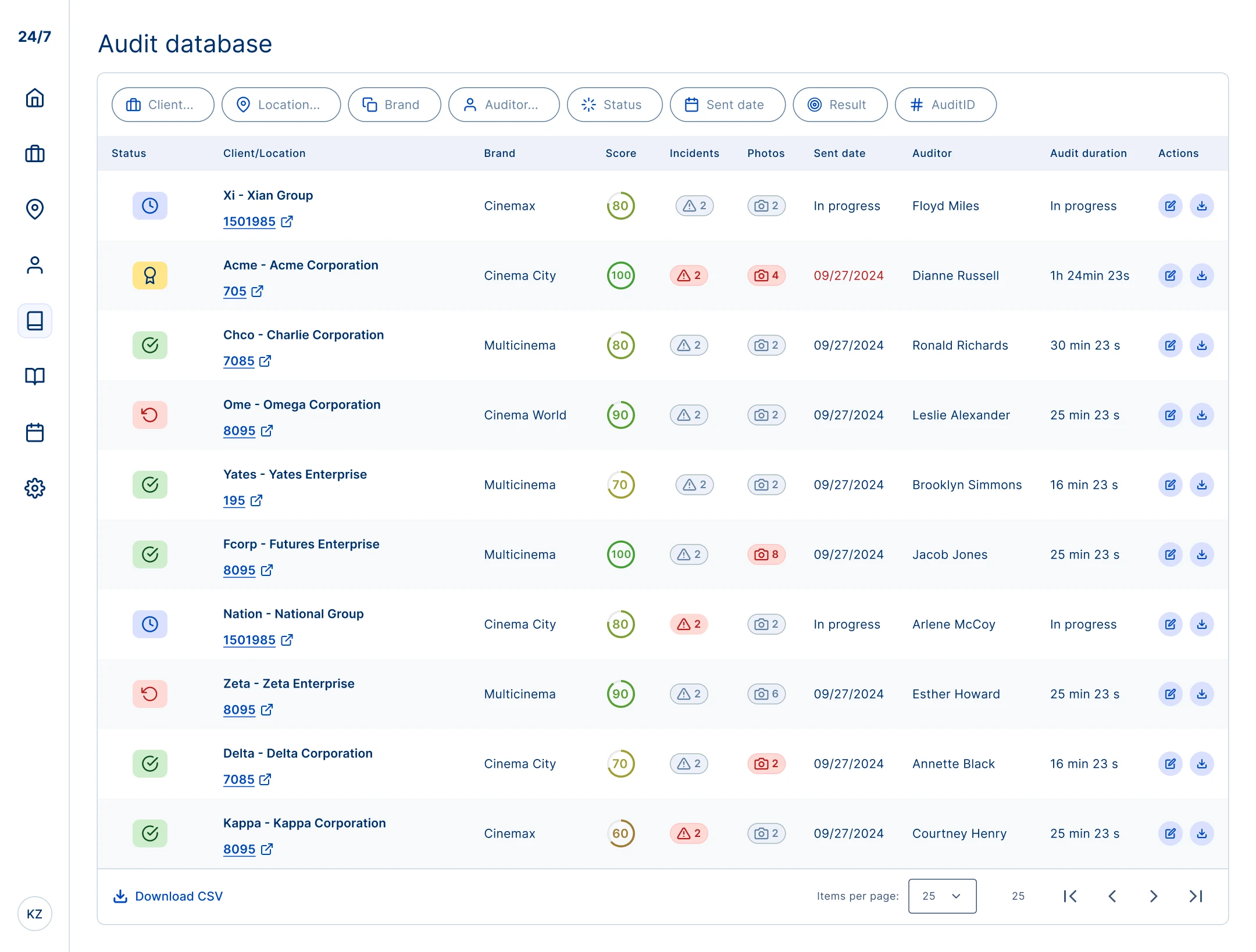This screenshot has height=952, width=1256.
Task: Click edit icon for Xi - Xian Group row
Action: [1170, 206]
